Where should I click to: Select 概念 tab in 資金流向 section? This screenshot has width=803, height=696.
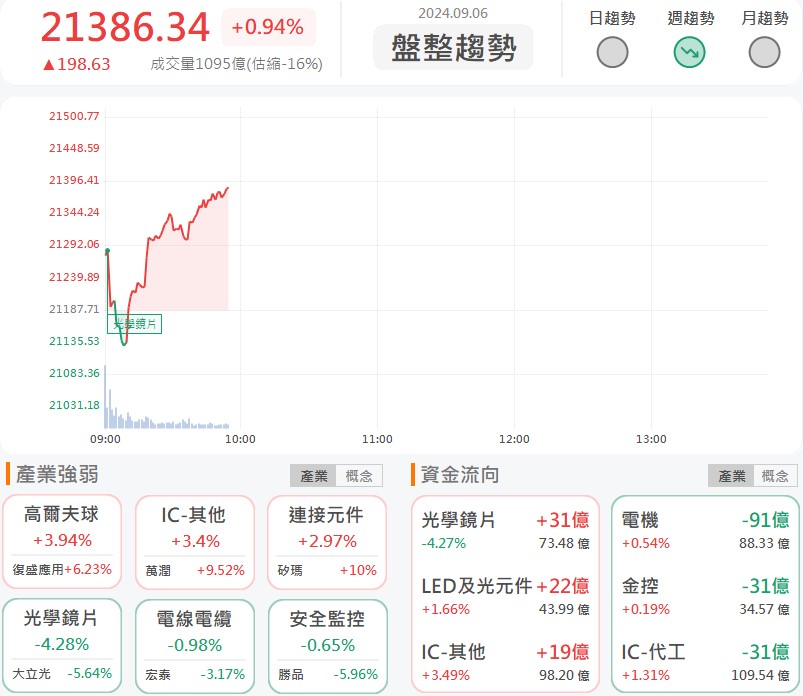775,476
